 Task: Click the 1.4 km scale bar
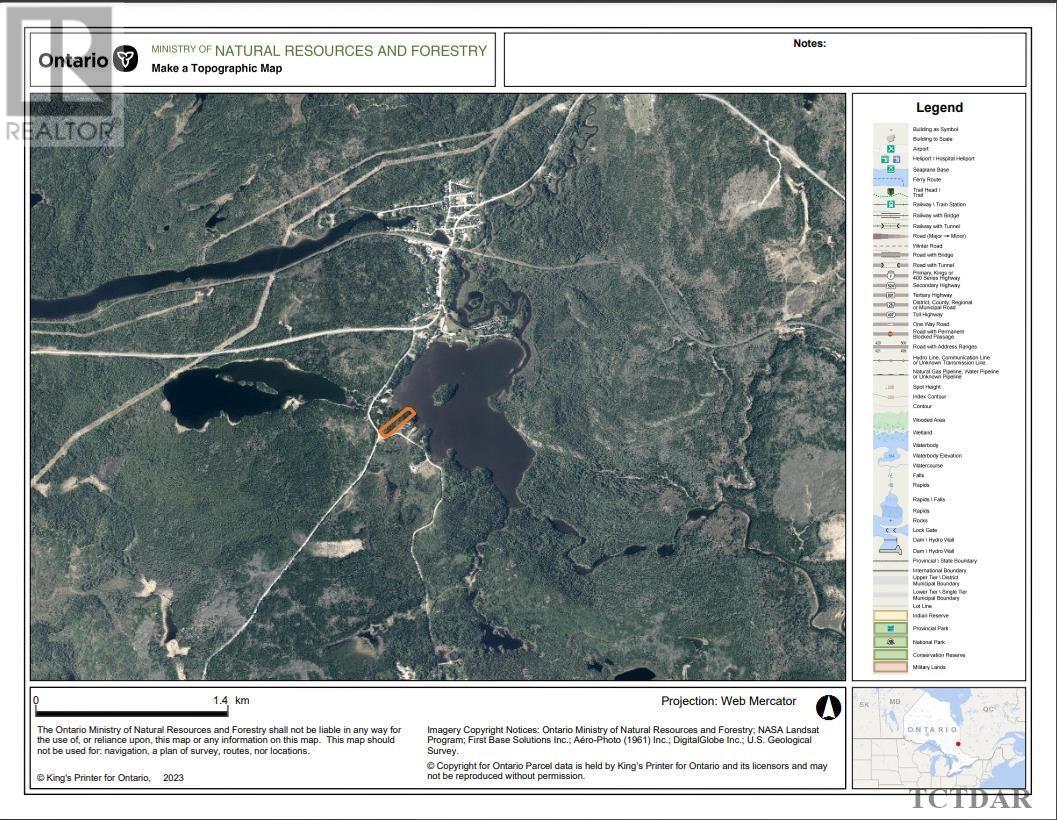[x=132, y=713]
